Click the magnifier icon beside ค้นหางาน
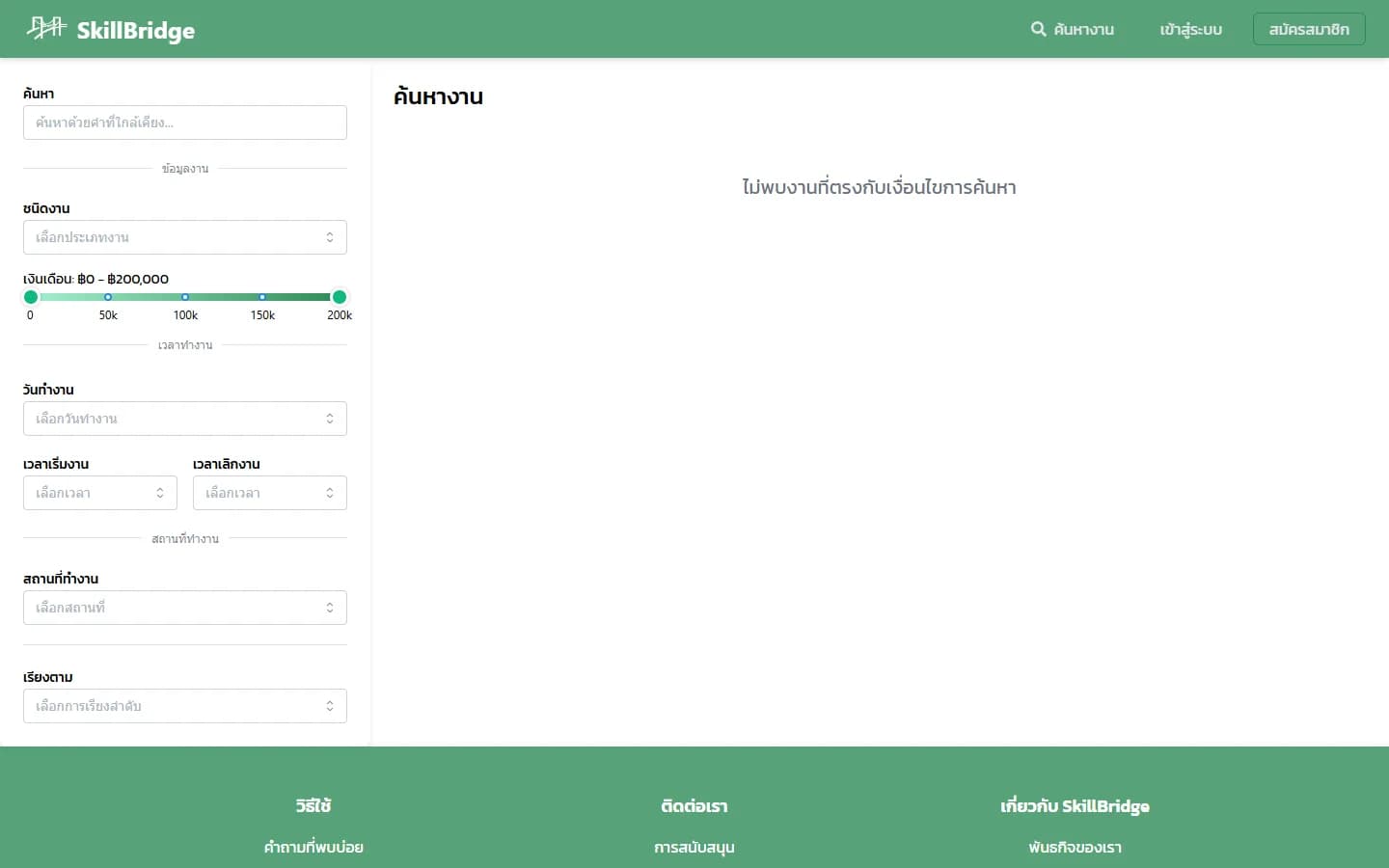The width and height of the screenshot is (1389, 868). click(1038, 29)
